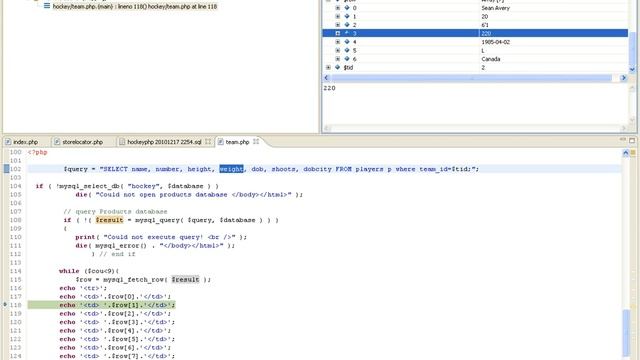Screen dimensions: 640x360
Task: Click the team.php tab file icon
Action: tap(220, 142)
